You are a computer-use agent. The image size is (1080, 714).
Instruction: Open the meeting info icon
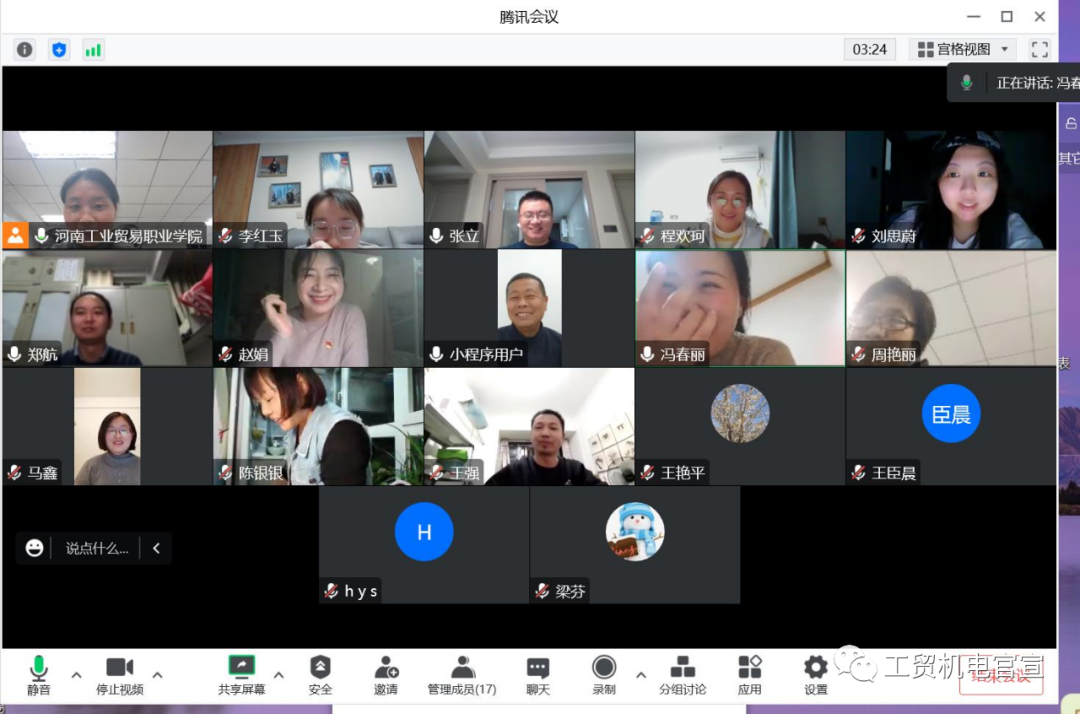(x=24, y=49)
